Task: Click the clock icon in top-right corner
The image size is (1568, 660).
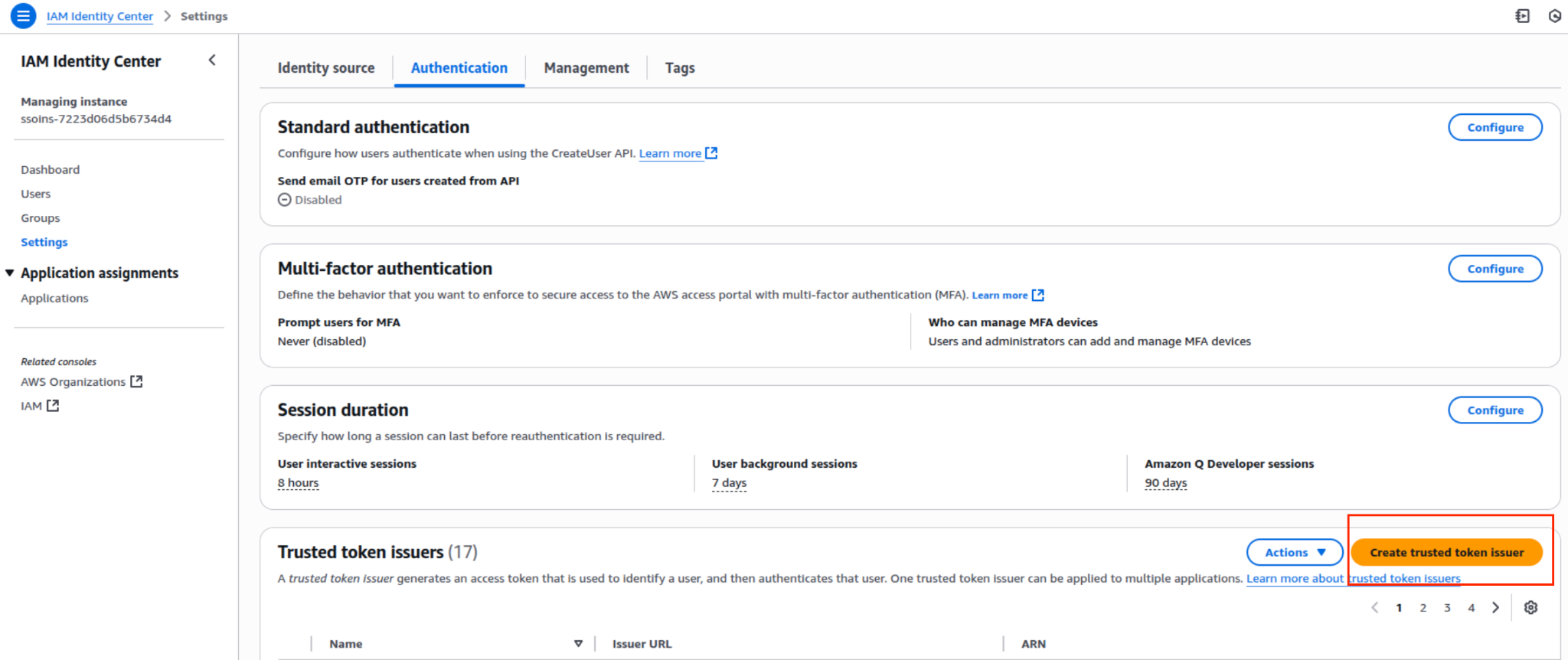Action: tap(1554, 15)
